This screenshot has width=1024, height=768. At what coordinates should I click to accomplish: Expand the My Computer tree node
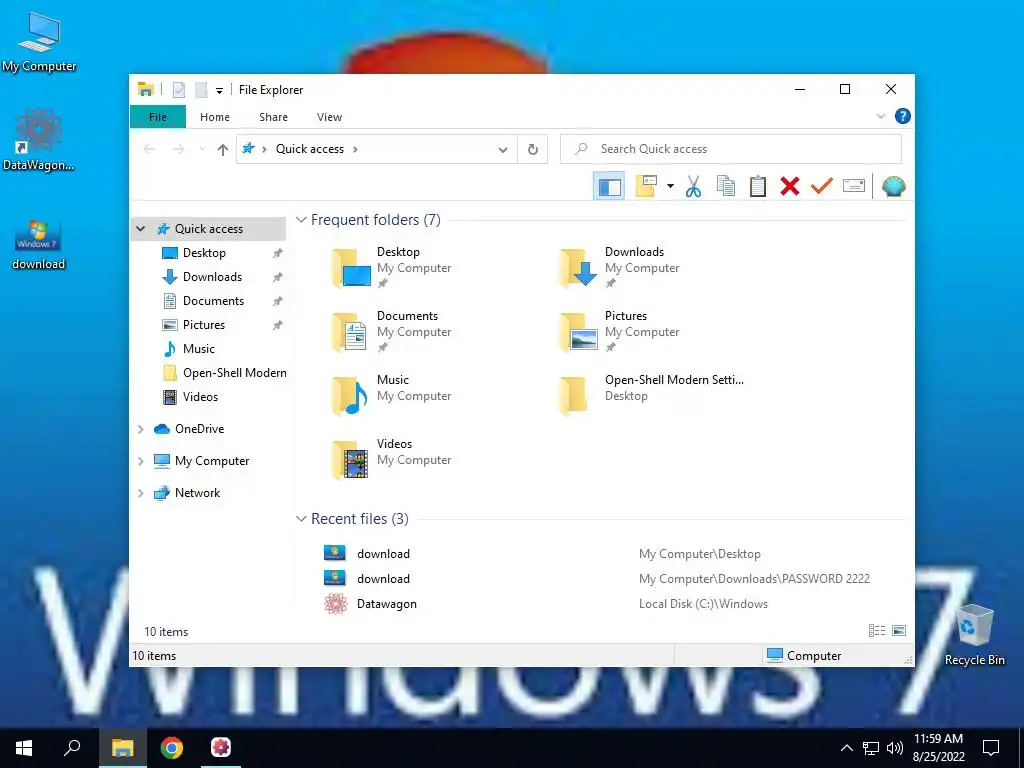coord(140,461)
